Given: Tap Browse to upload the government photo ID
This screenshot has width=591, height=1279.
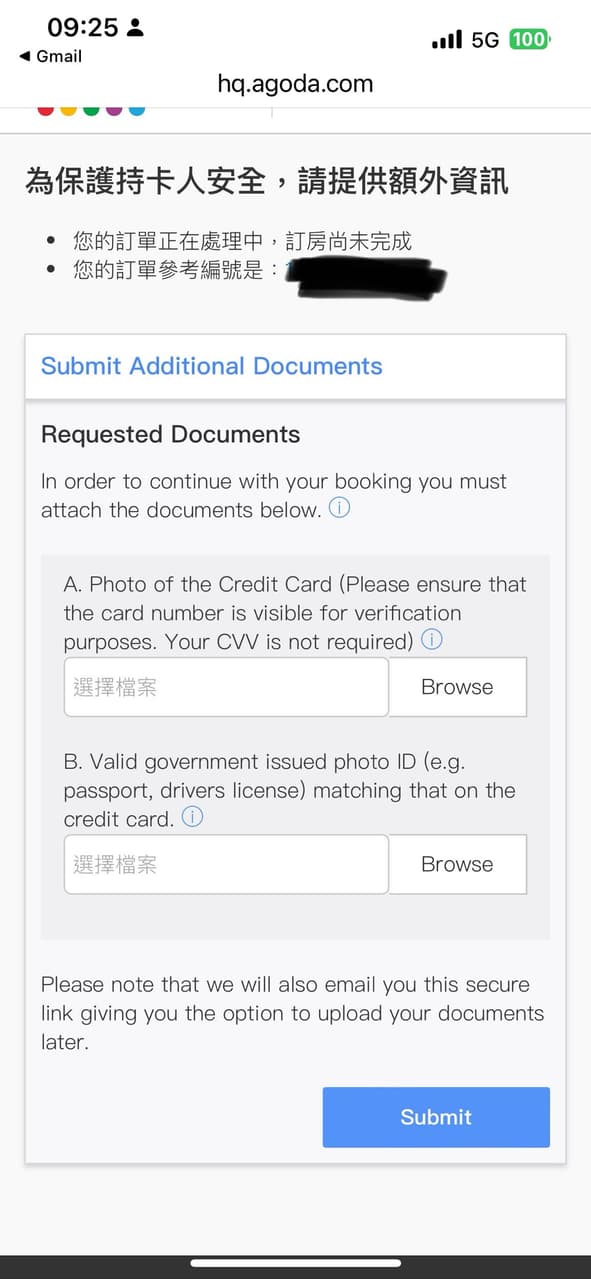Looking at the screenshot, I should (457, 864).
